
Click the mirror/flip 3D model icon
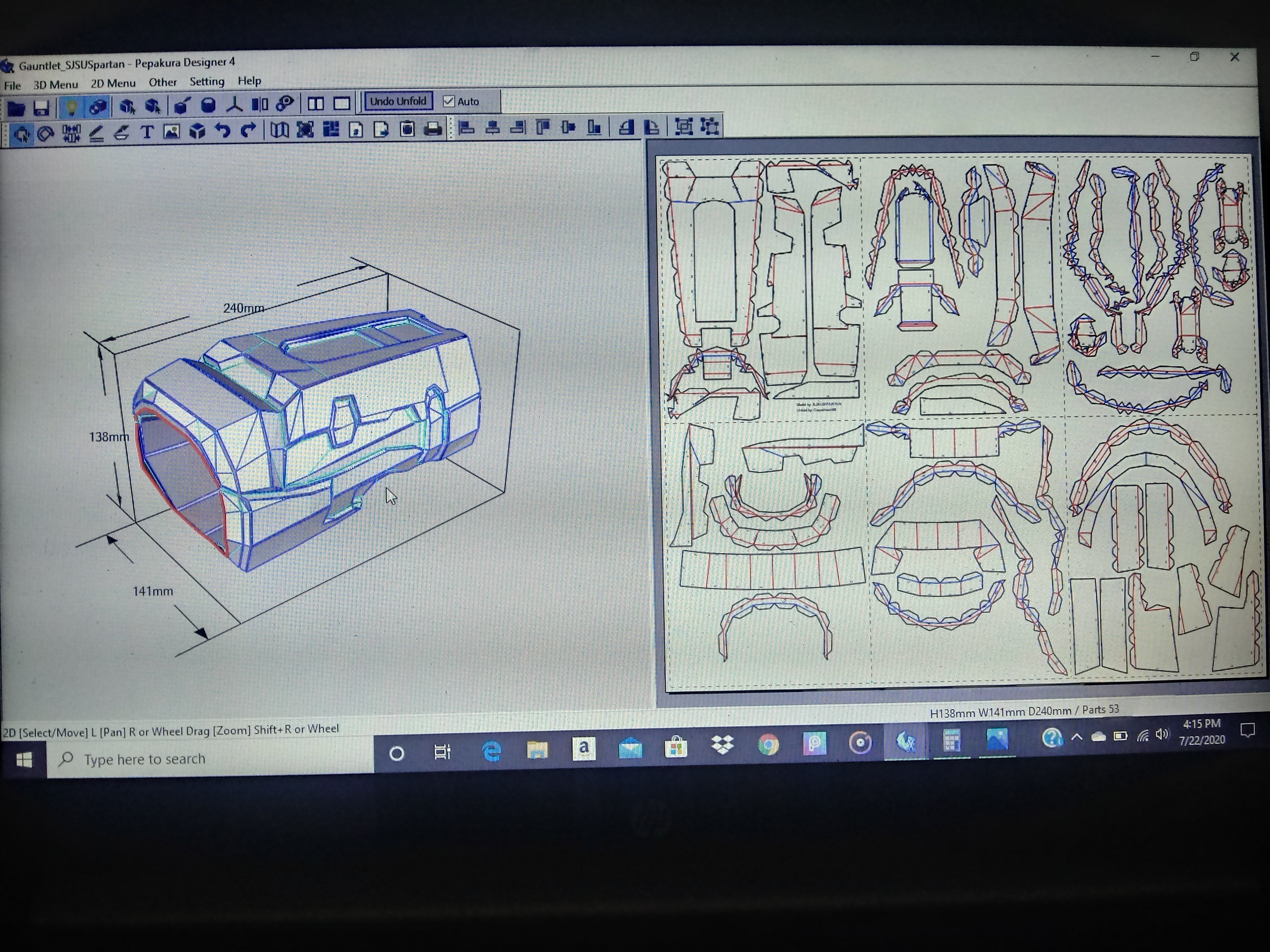(260, 104)
